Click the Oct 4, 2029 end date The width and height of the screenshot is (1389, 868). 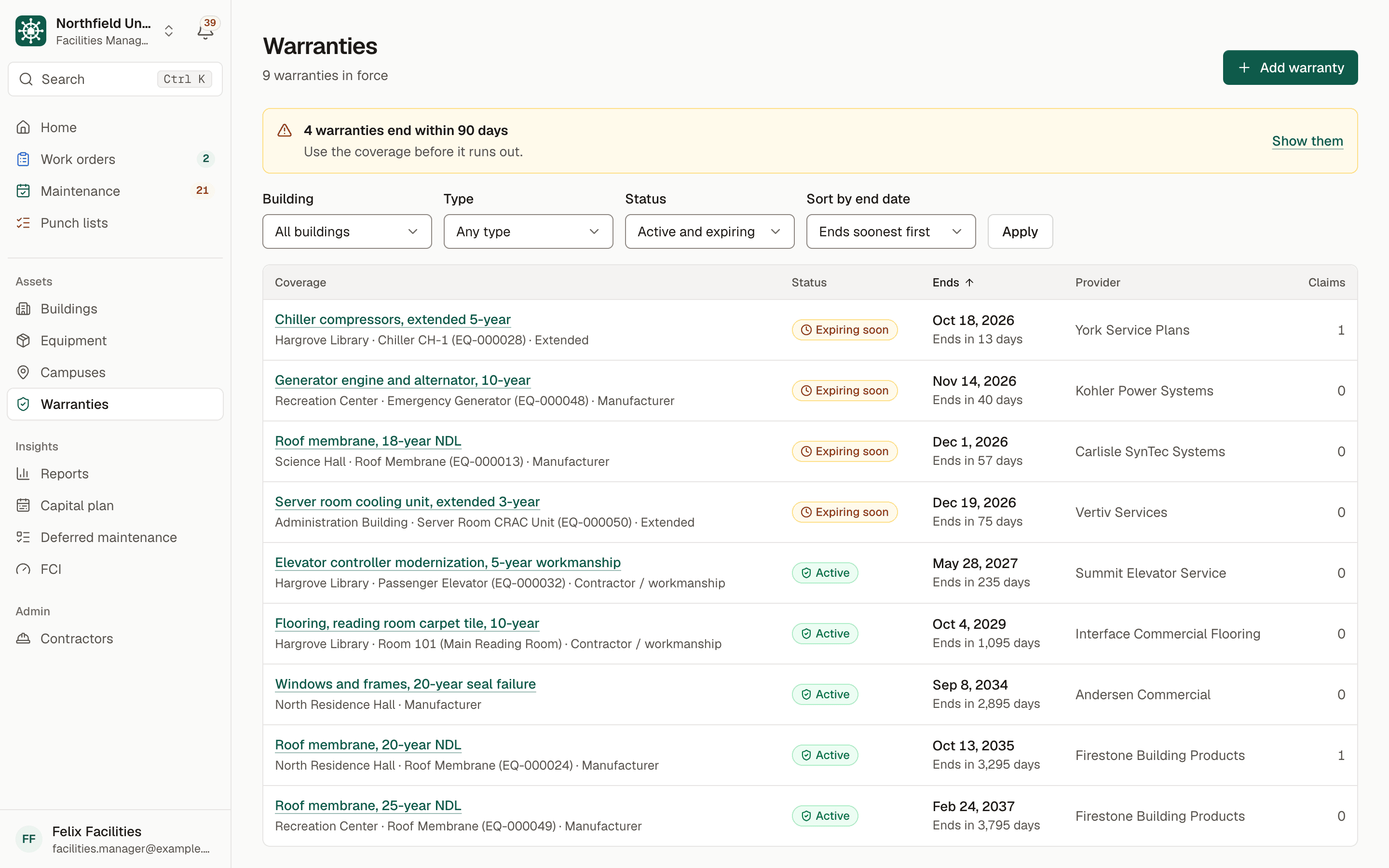969,624
